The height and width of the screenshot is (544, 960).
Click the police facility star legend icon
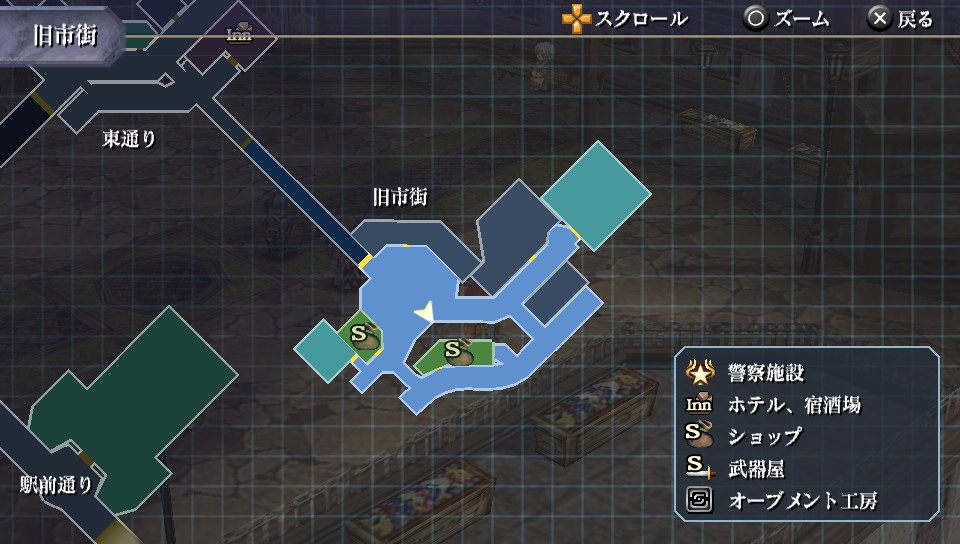pyautogui.click(x=700, y=371)
